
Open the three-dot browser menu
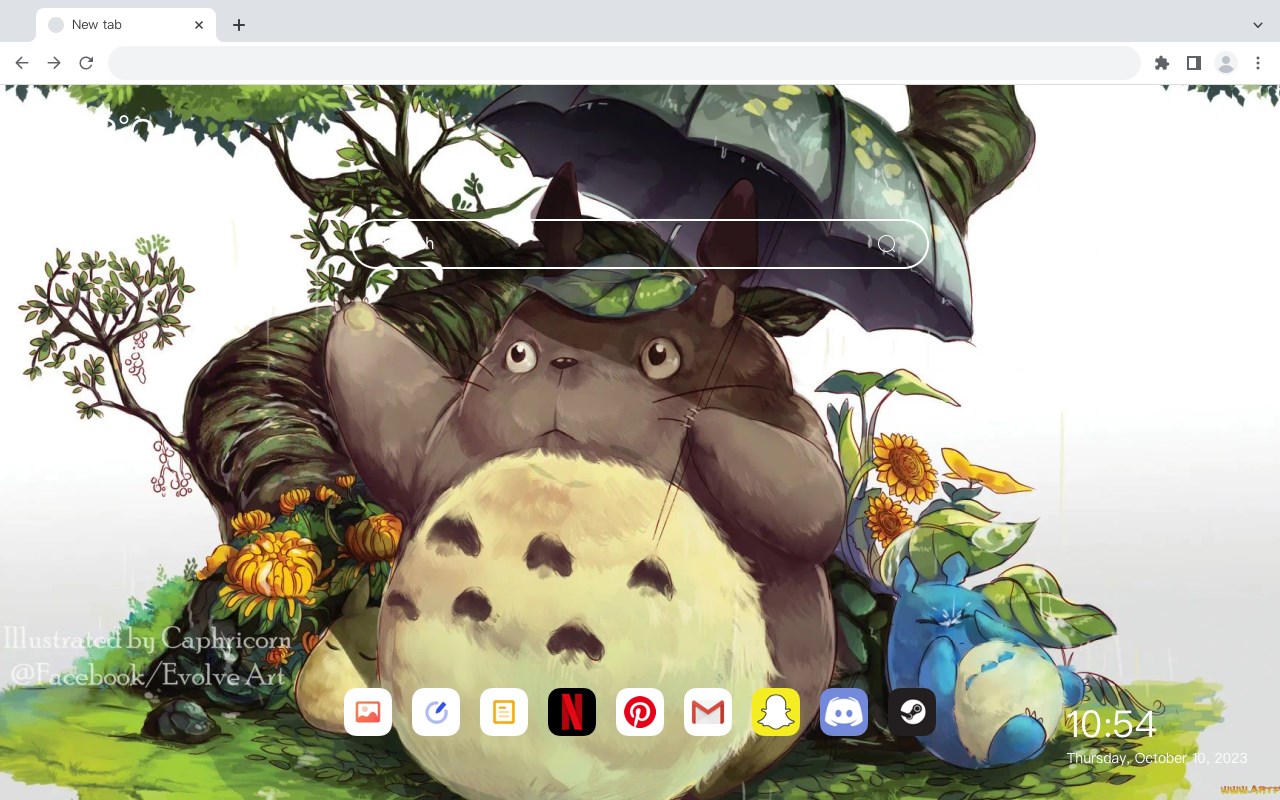click(x=1258, y=63)
